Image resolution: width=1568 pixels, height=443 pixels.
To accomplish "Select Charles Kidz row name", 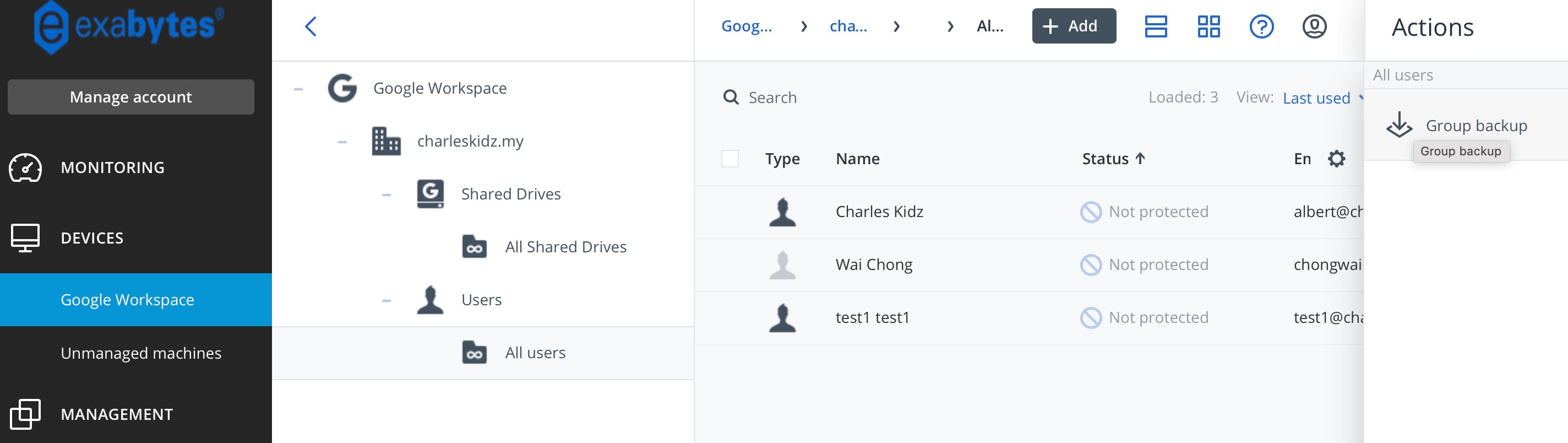I will [x=879, y=212].
